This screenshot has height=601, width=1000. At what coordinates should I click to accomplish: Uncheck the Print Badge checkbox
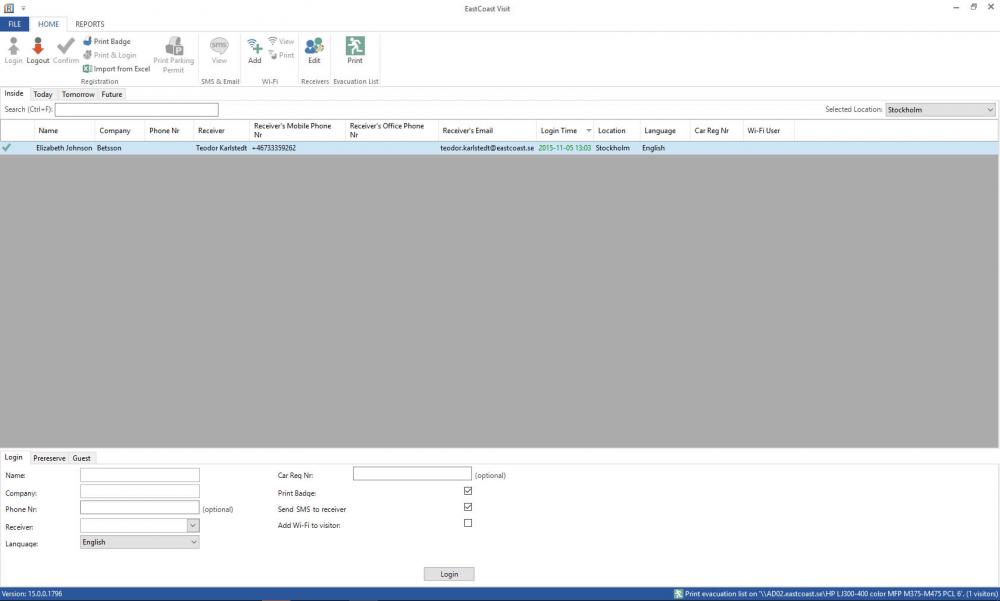point(468,491)
